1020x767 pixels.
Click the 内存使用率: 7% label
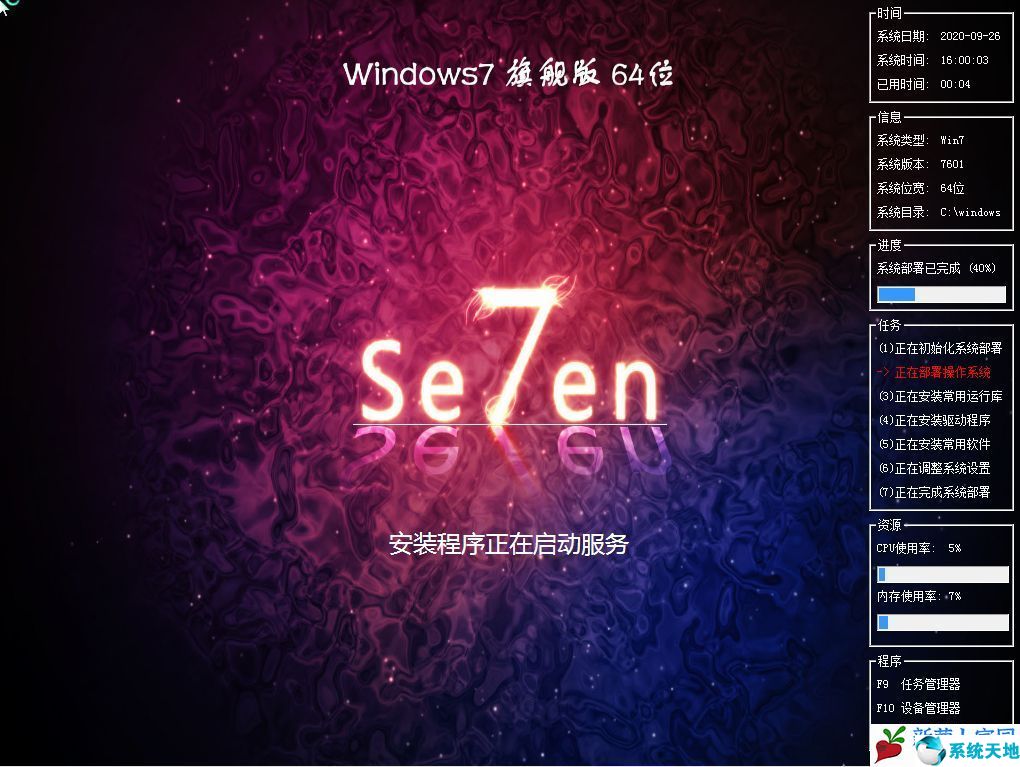[x=919, y=597]
